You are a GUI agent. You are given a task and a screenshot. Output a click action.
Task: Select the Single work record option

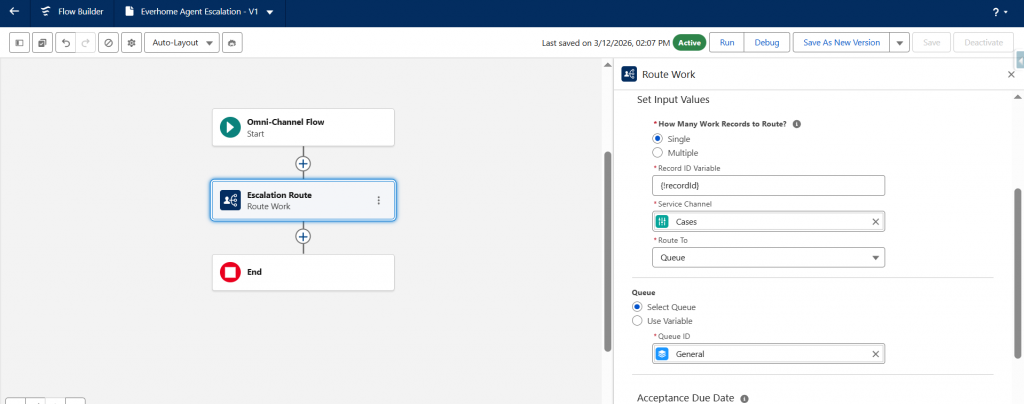click(x=657, y=138)
